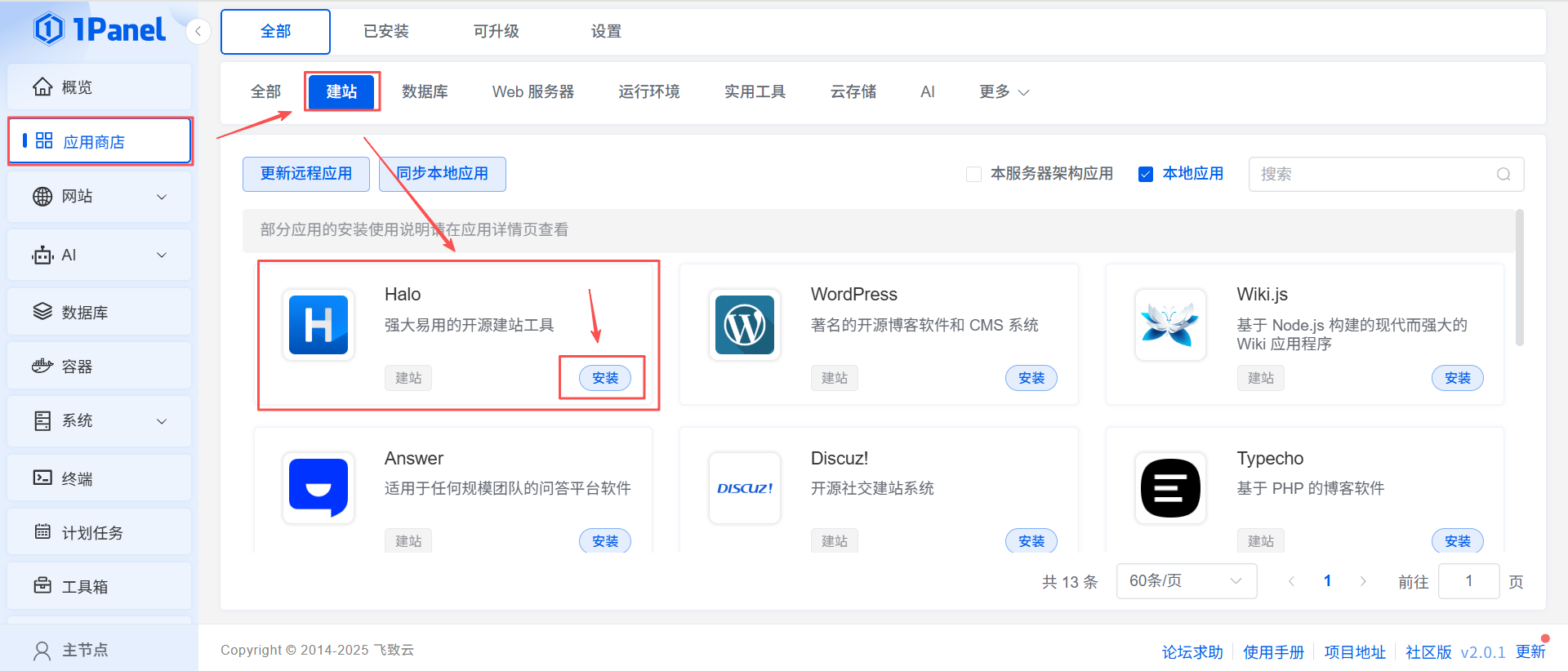
Task: Install the Typecho app
Action: click(1458, 540)
